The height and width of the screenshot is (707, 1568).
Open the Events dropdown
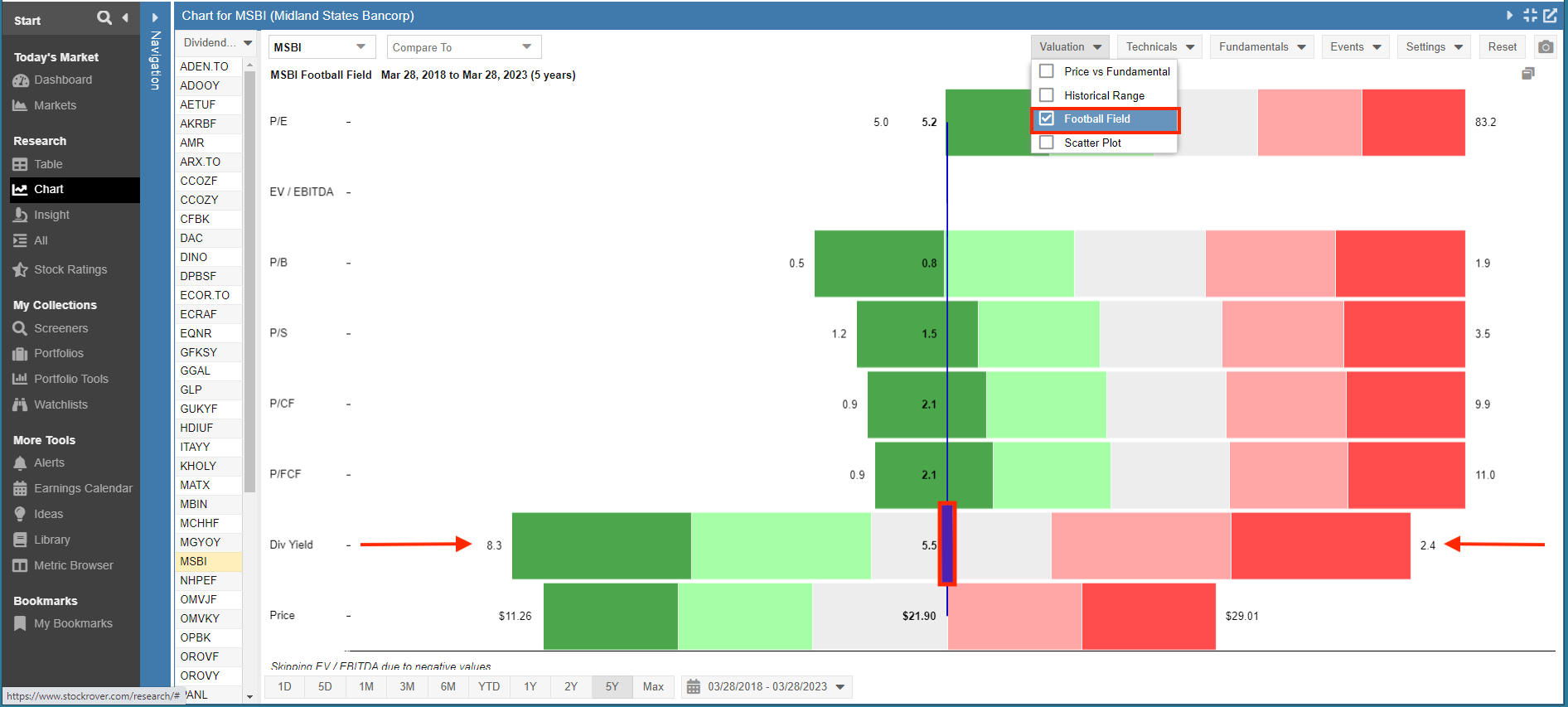click(1355, 47)
